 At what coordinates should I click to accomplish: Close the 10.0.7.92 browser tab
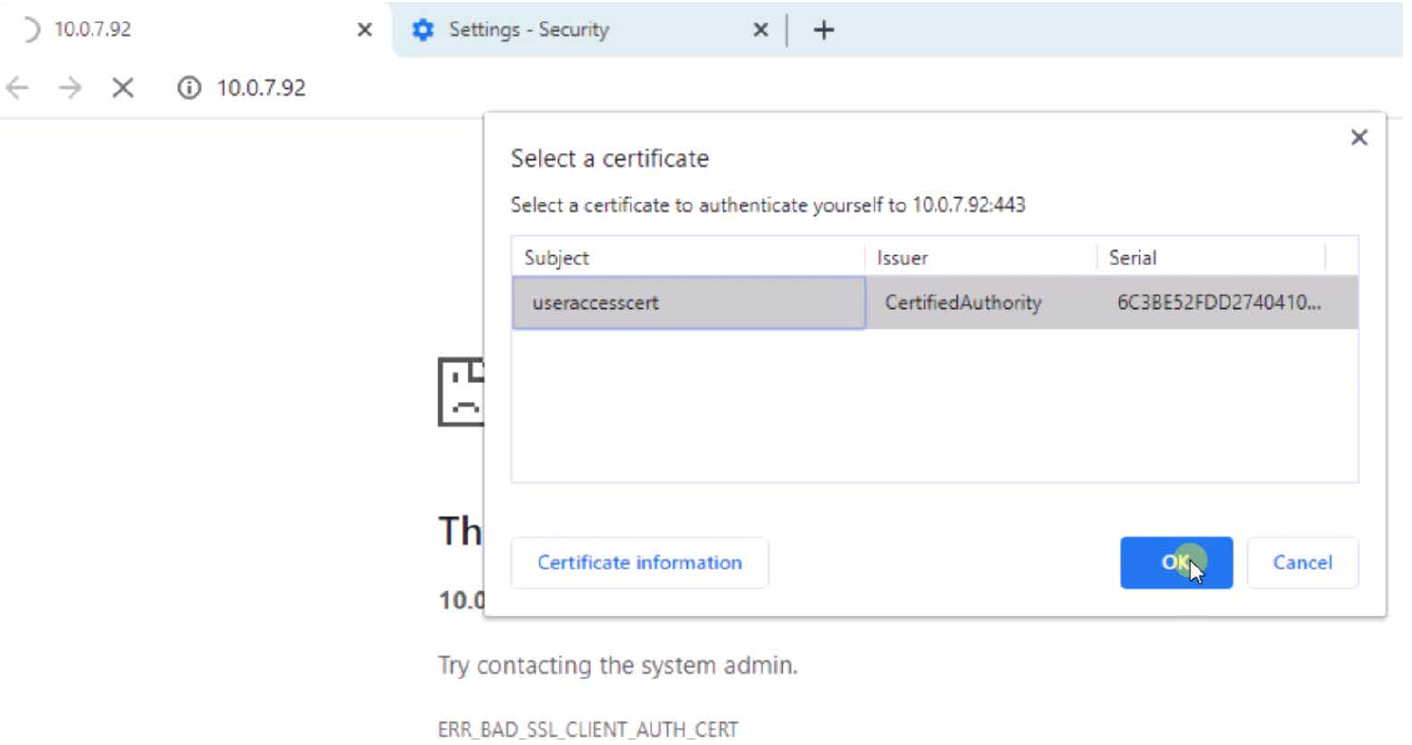click(x=365, y=30)
